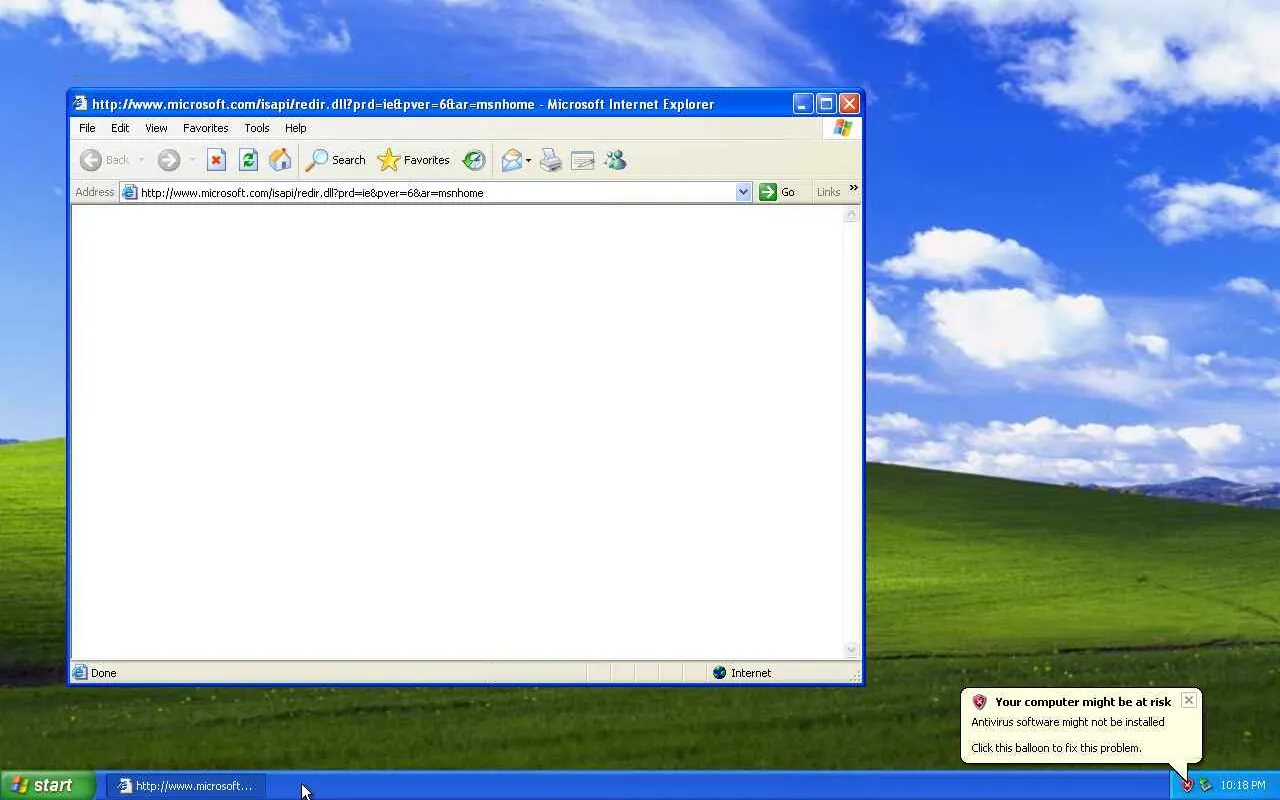
Task: Click the Edit icon beside Print
Action: click(583, 160)
